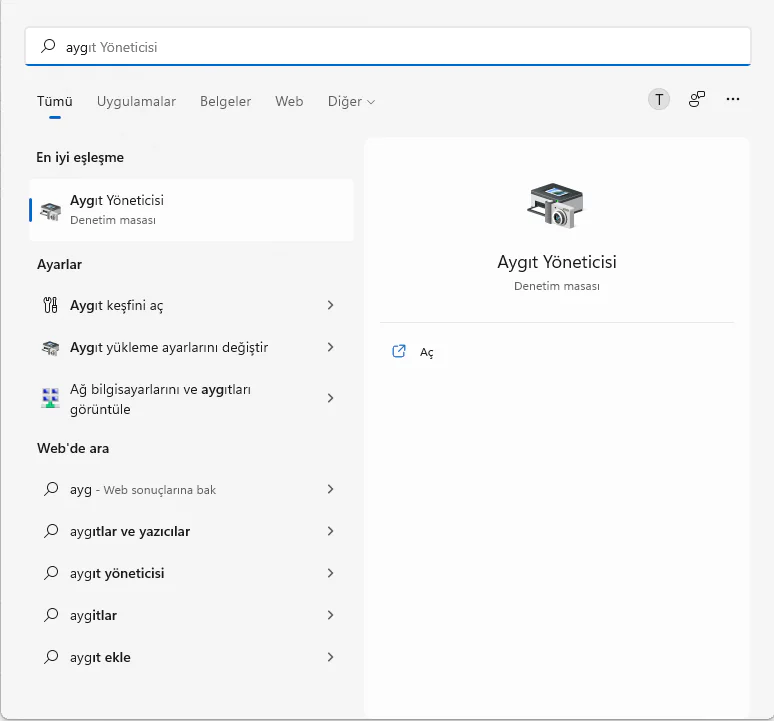Click the user avatar T icon
The height and width of the screenshot is (721, 774).
(x=659, y=99)
